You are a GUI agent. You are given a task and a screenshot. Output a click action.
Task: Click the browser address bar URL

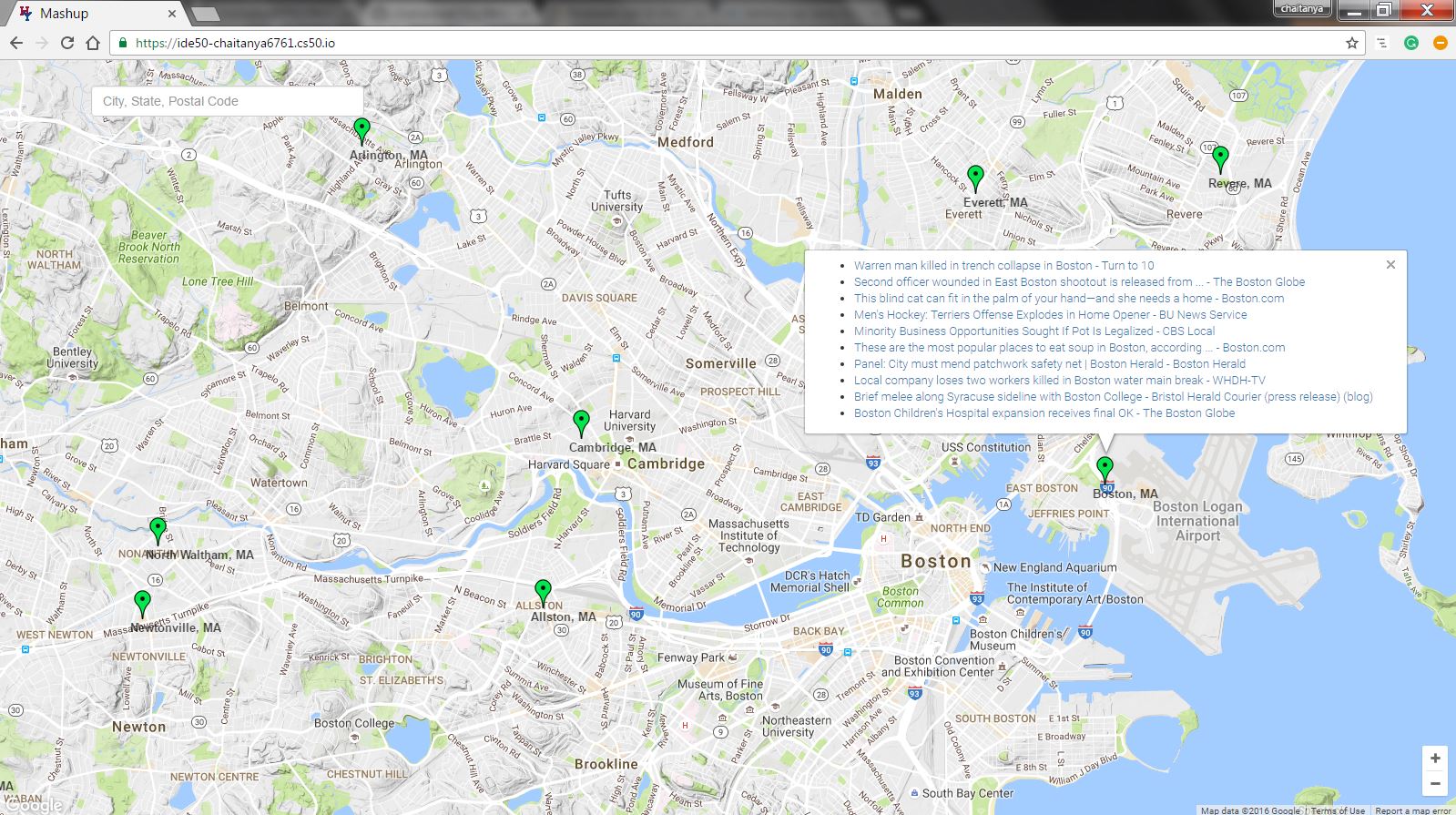pyautogui.click(x=235, y=43)
